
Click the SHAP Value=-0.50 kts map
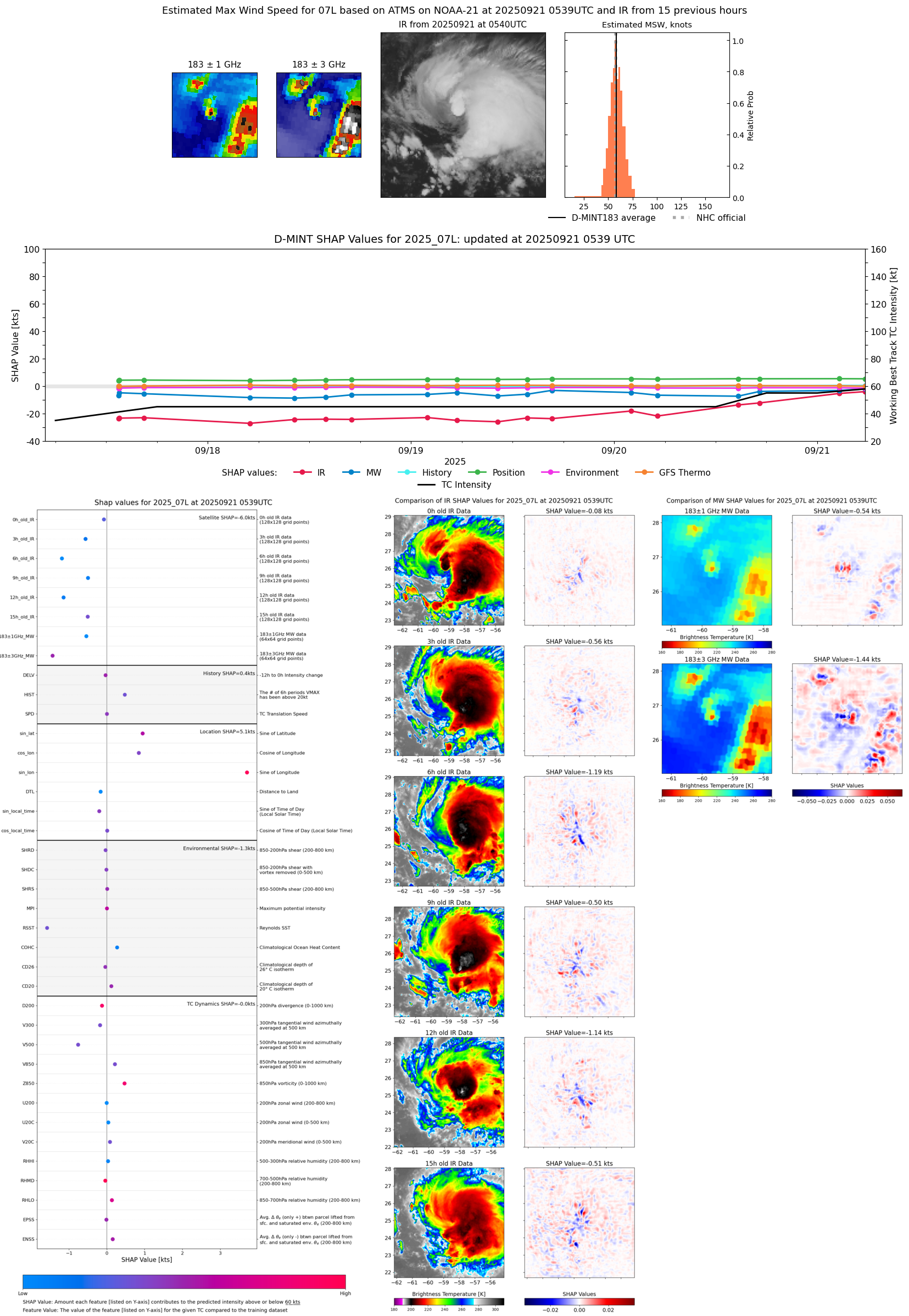(579, 961)
